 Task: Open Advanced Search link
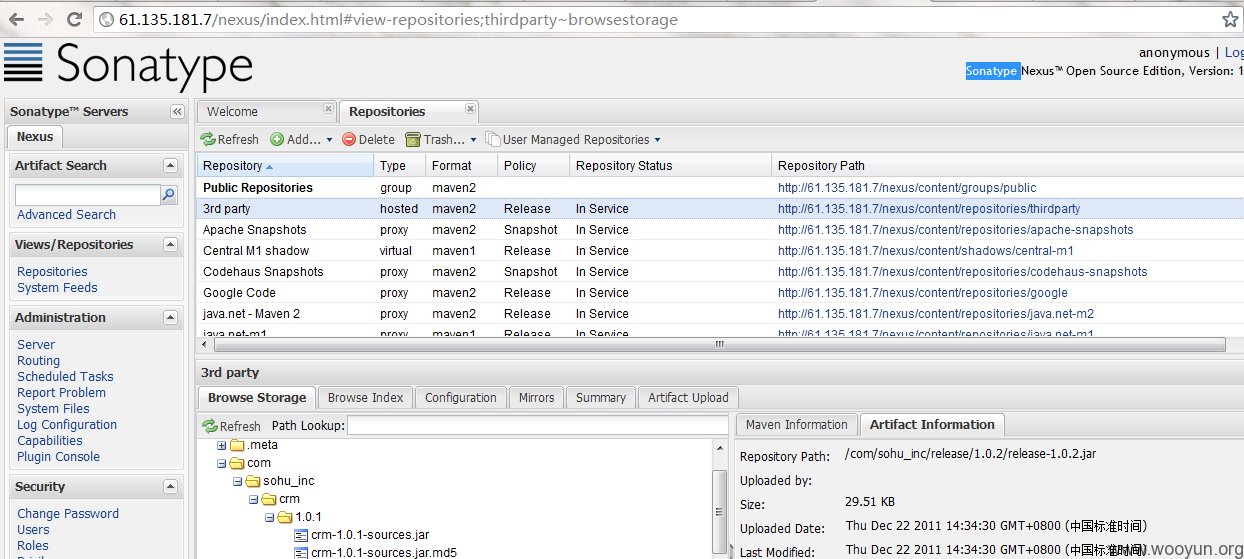(66, 215)
